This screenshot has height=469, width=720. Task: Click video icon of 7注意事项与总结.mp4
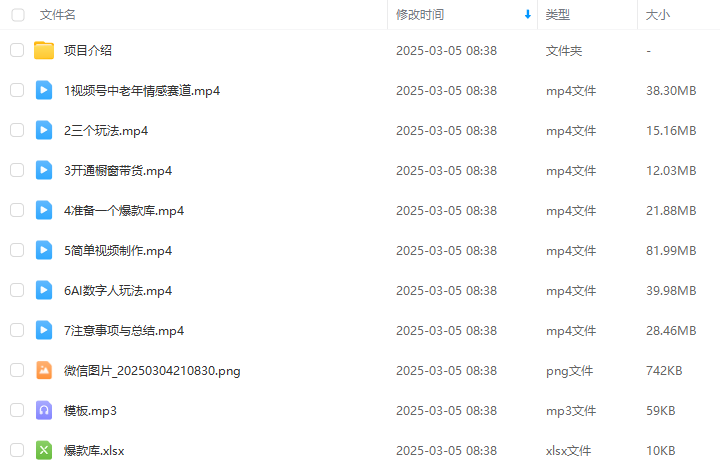point(44,330)
